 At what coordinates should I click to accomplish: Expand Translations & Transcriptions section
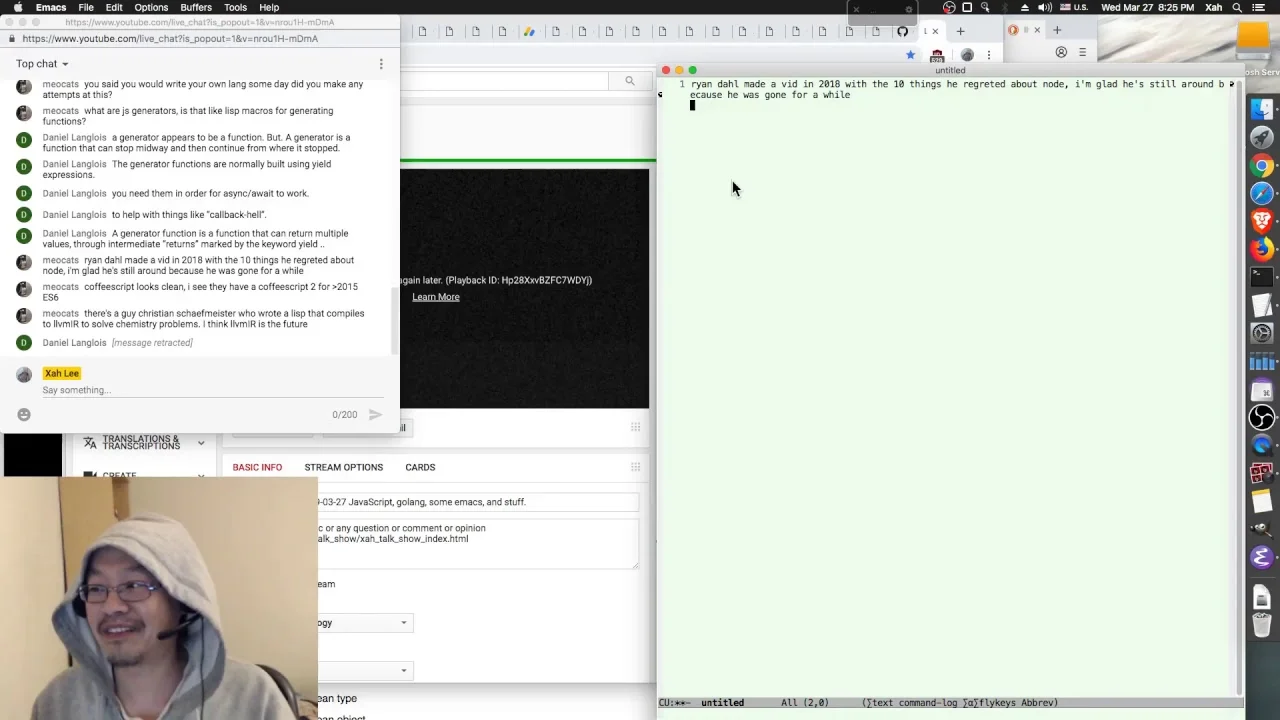coord(146,442)
